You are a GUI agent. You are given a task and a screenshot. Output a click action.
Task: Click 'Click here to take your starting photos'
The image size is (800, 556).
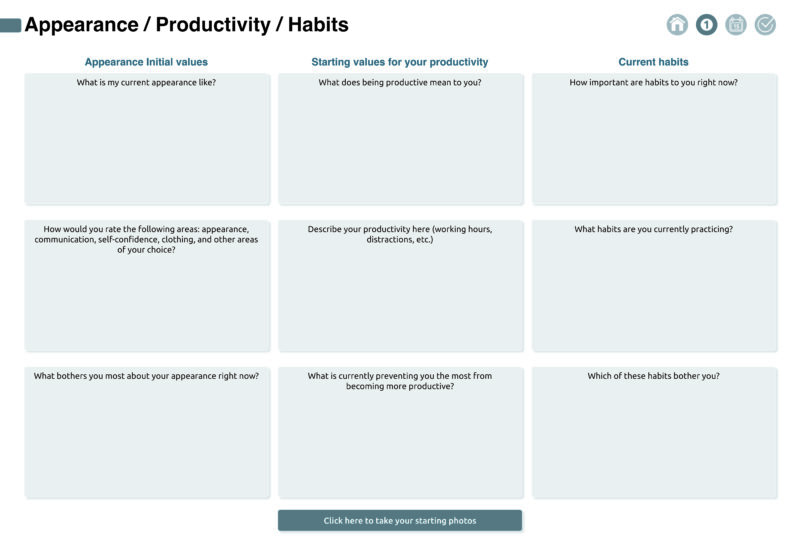(x=400, y=520)
